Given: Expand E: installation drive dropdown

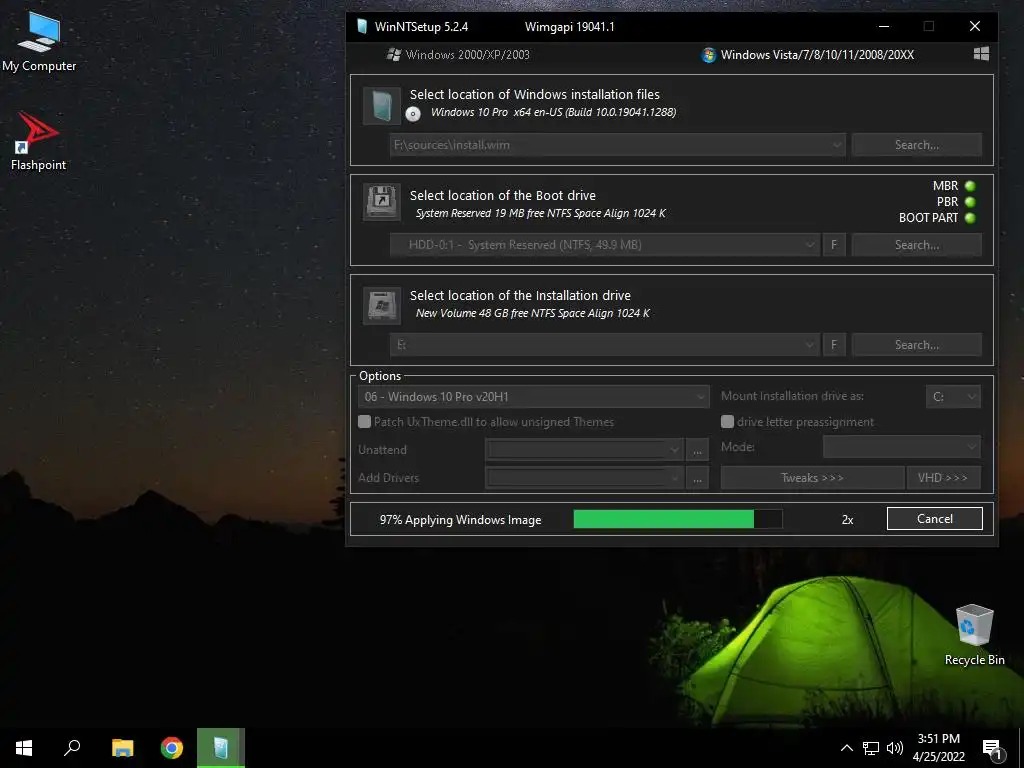Looking at the screenshot, I should click(x=810, y=345).
